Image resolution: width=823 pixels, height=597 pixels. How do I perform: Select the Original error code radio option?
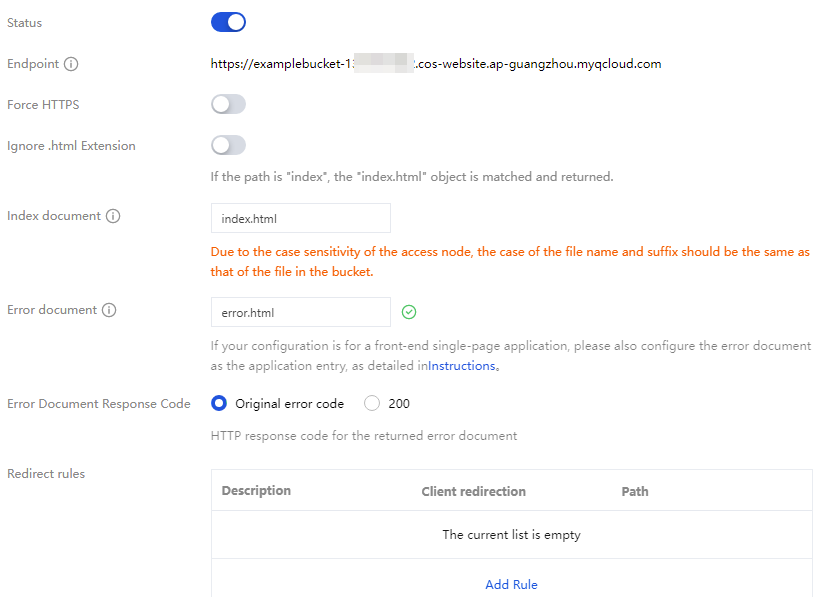pos(220,404)
